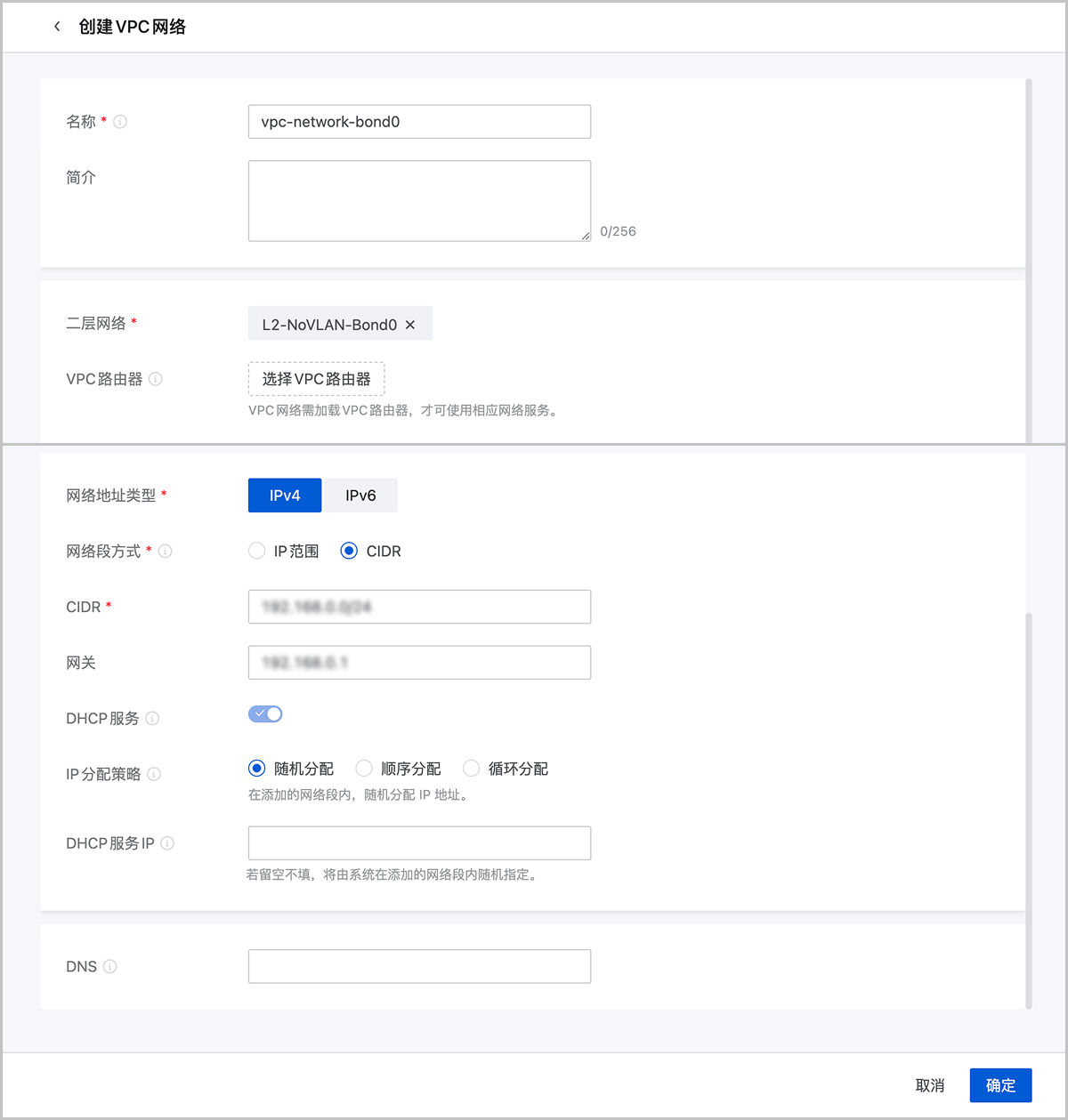Click the info icon next to VPC路由器

[156, 379]
